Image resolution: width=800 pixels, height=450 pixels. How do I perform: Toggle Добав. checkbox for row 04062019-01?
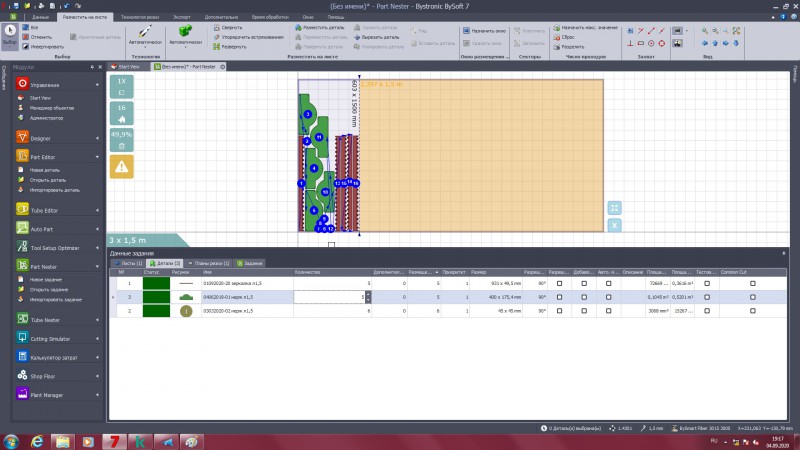584,297
